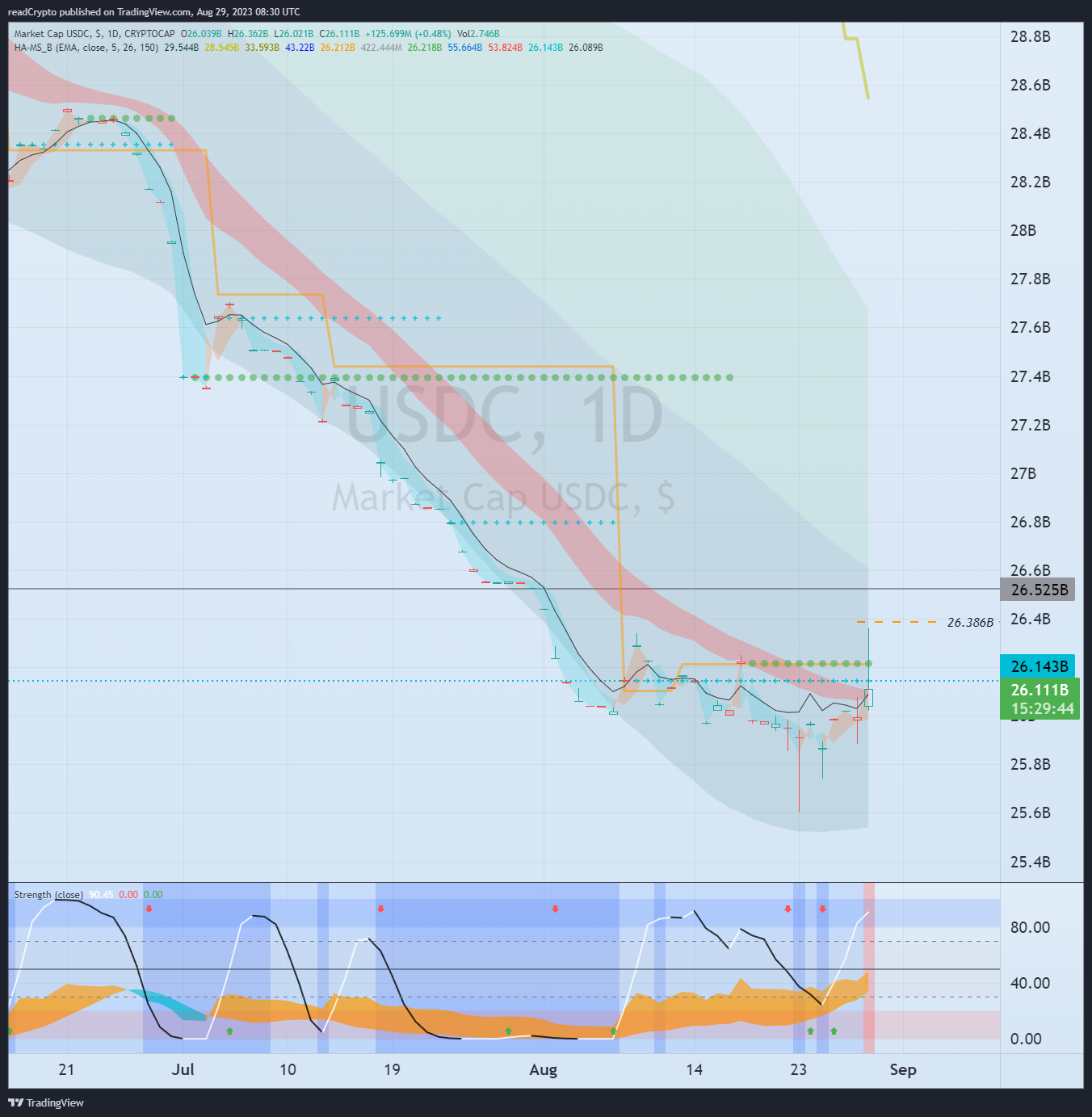
Task: Click the yellow 28.545B indicator value
Action: [x=221, y=48]
